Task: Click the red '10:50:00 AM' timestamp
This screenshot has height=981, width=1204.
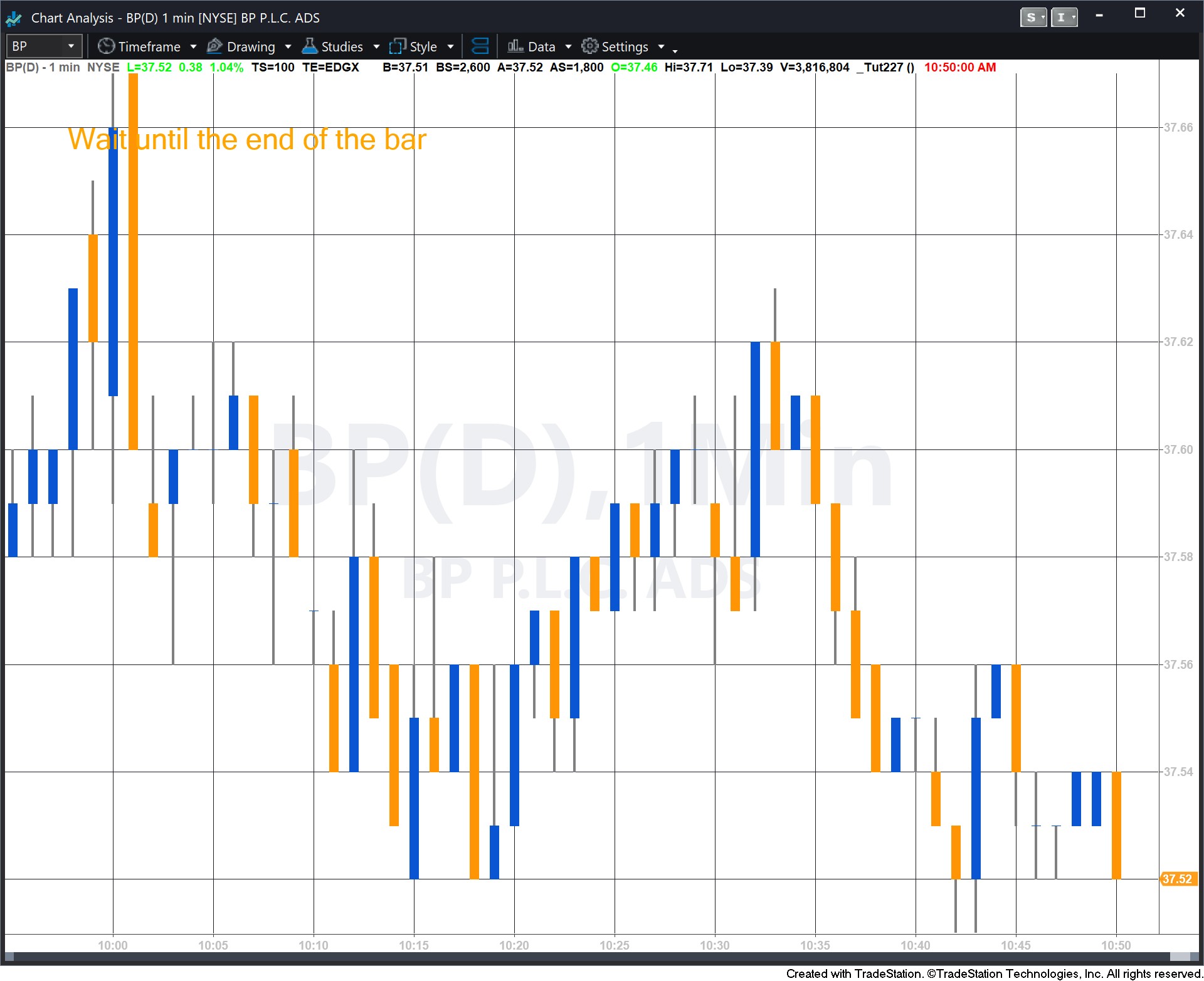Action: (960, 68)
